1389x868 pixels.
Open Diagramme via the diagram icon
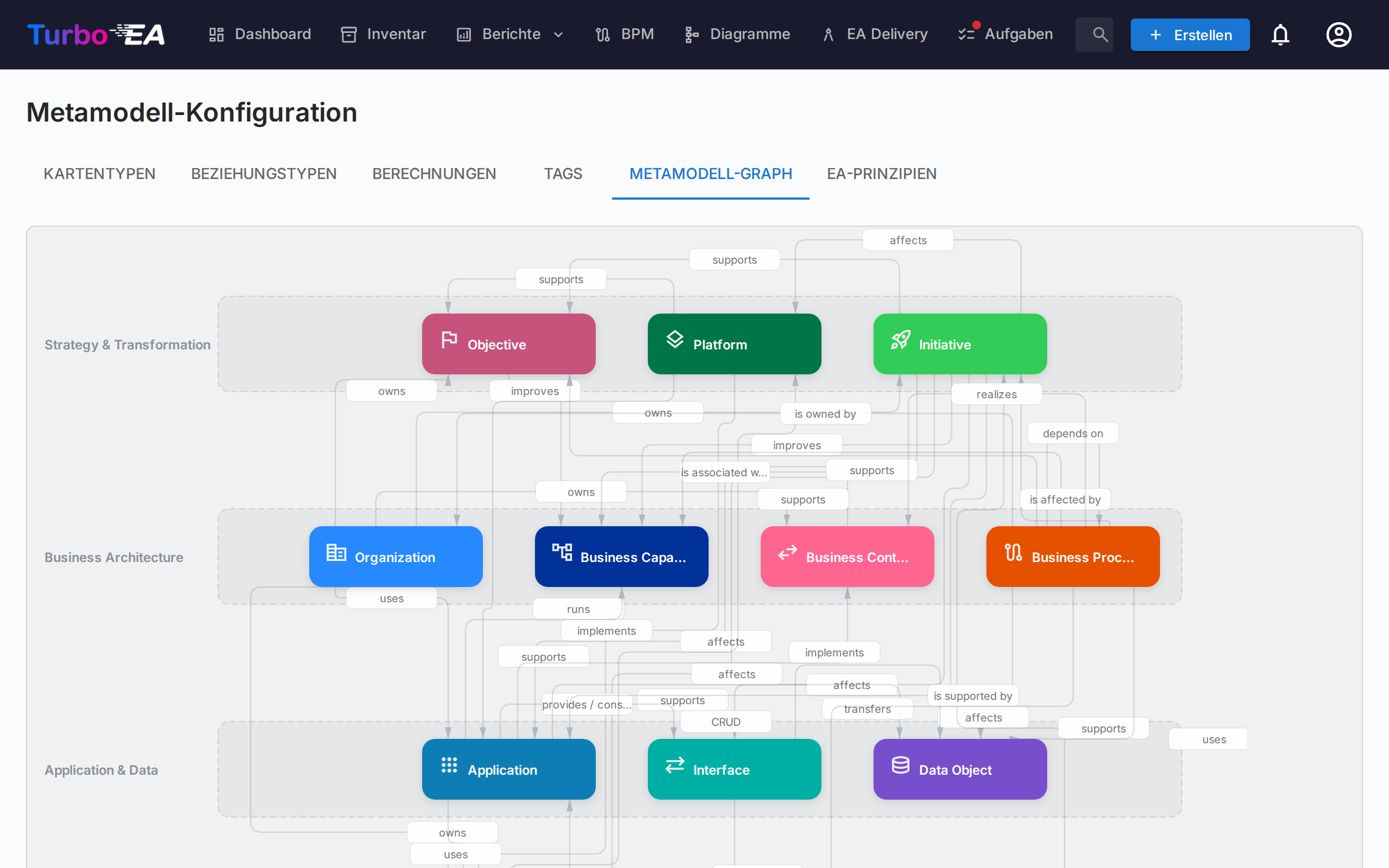click(x=691, y=34)
